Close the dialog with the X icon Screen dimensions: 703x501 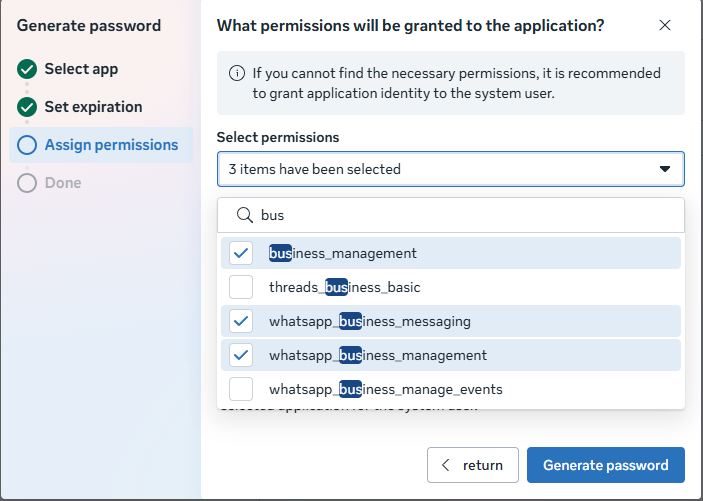665,26
